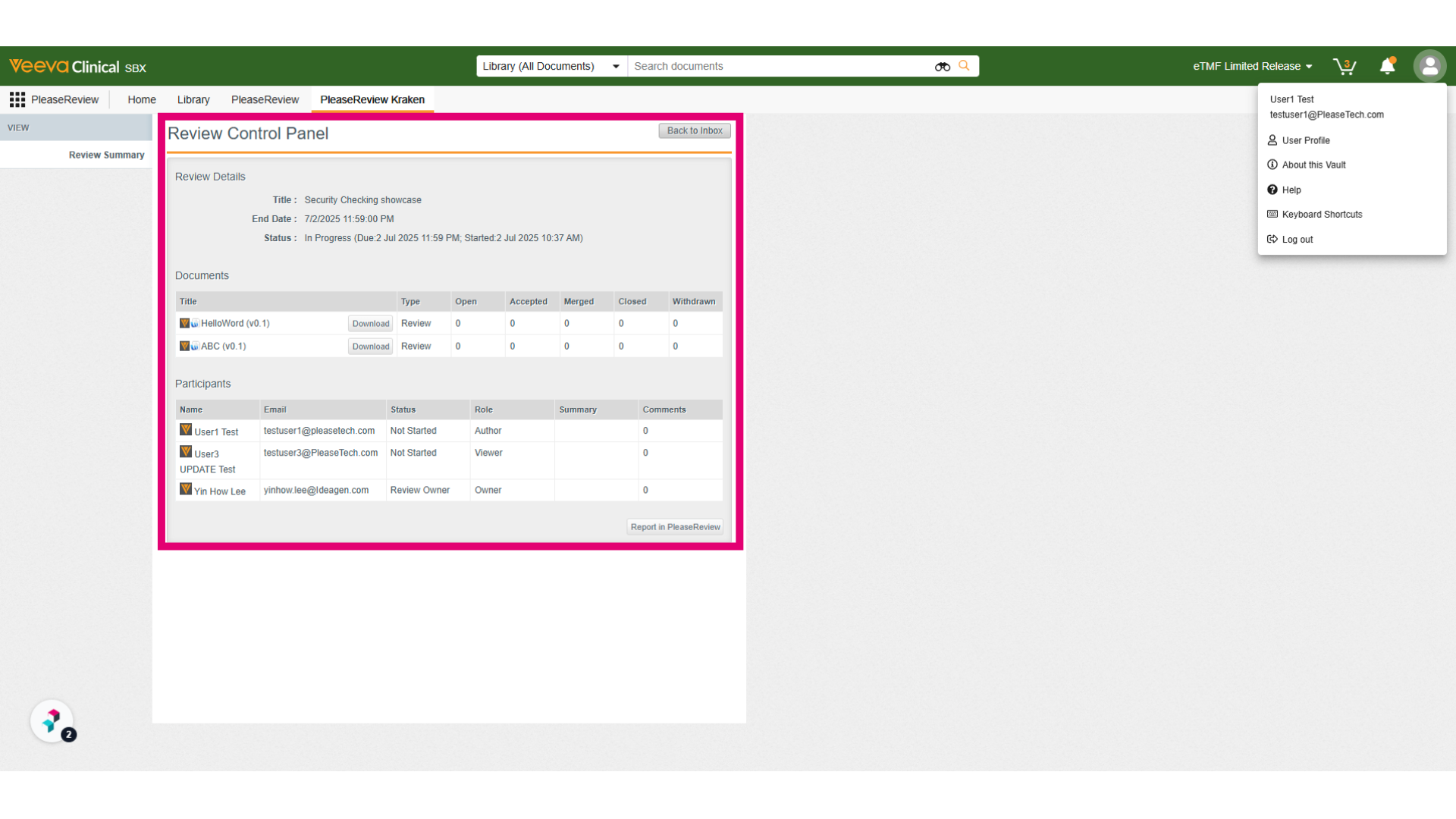Select PleaseReview Kraken tab
1456x819 pixels.
pos(372,99)
